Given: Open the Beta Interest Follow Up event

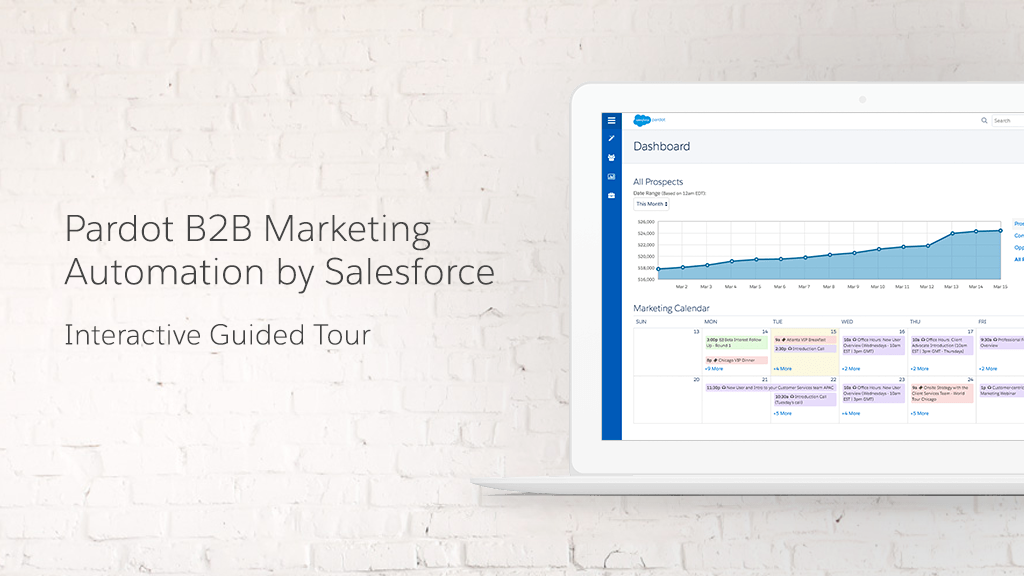Looking at the screenshot, I should coord(736,342).
